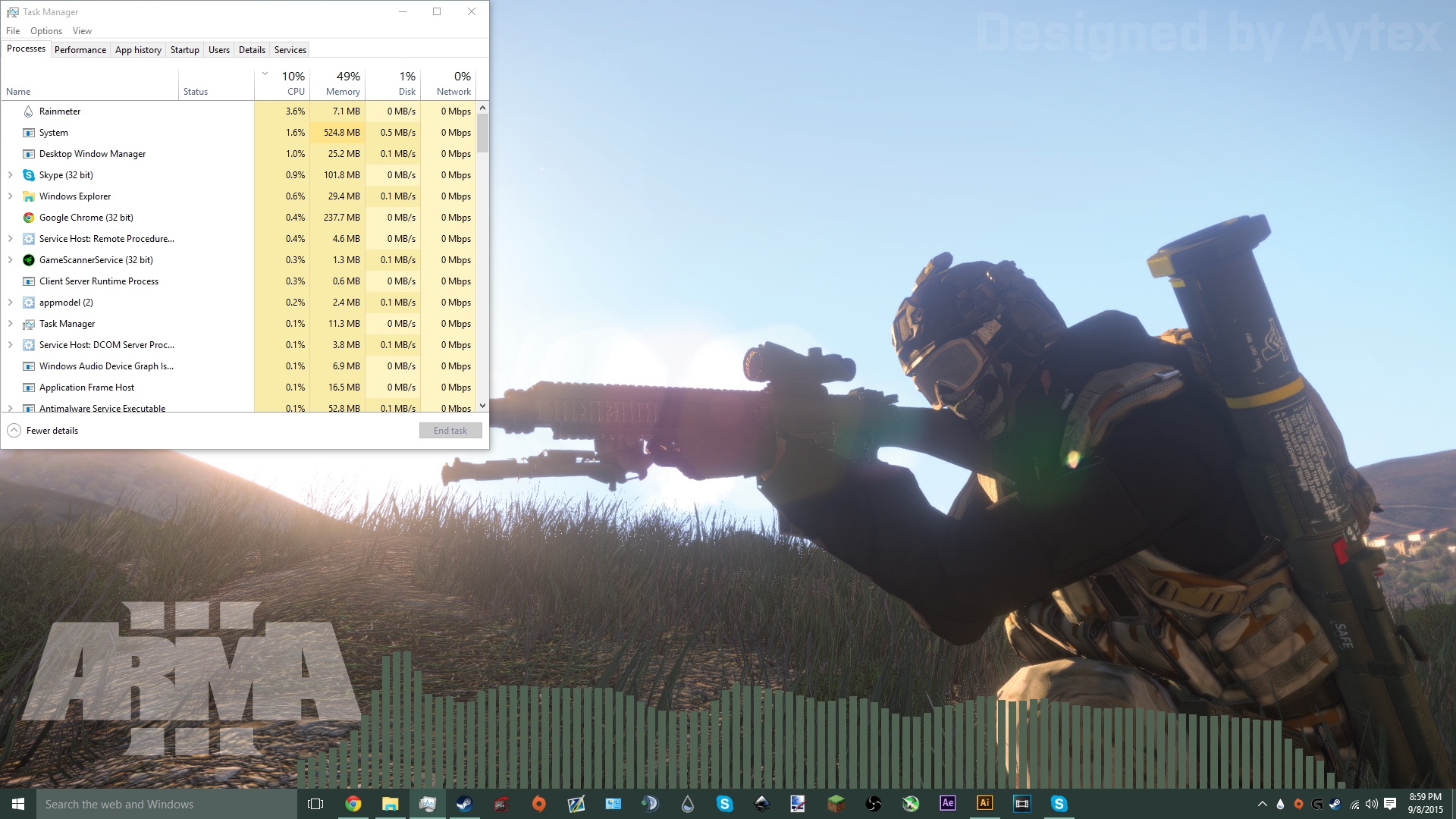Open the Action Center notifications icon
Screen dimensions: 1456x819
point(1390,805)
